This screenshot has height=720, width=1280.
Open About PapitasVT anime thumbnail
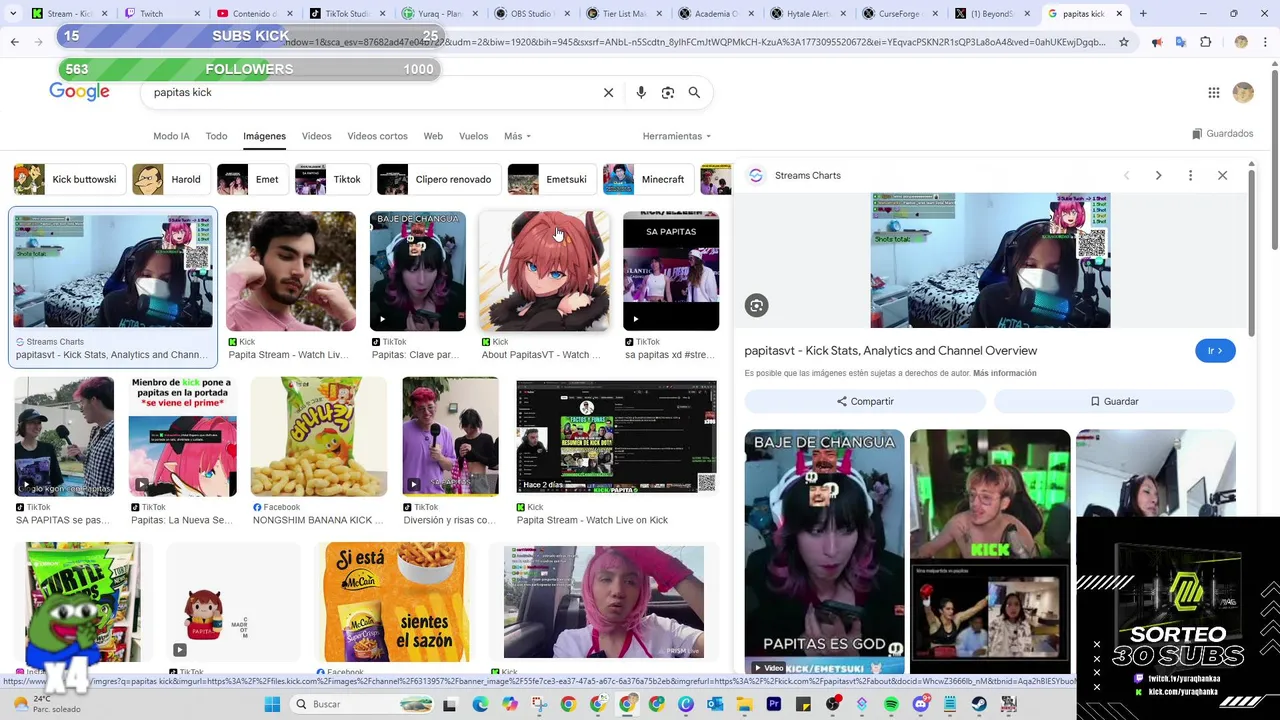(x=543, y=271)
